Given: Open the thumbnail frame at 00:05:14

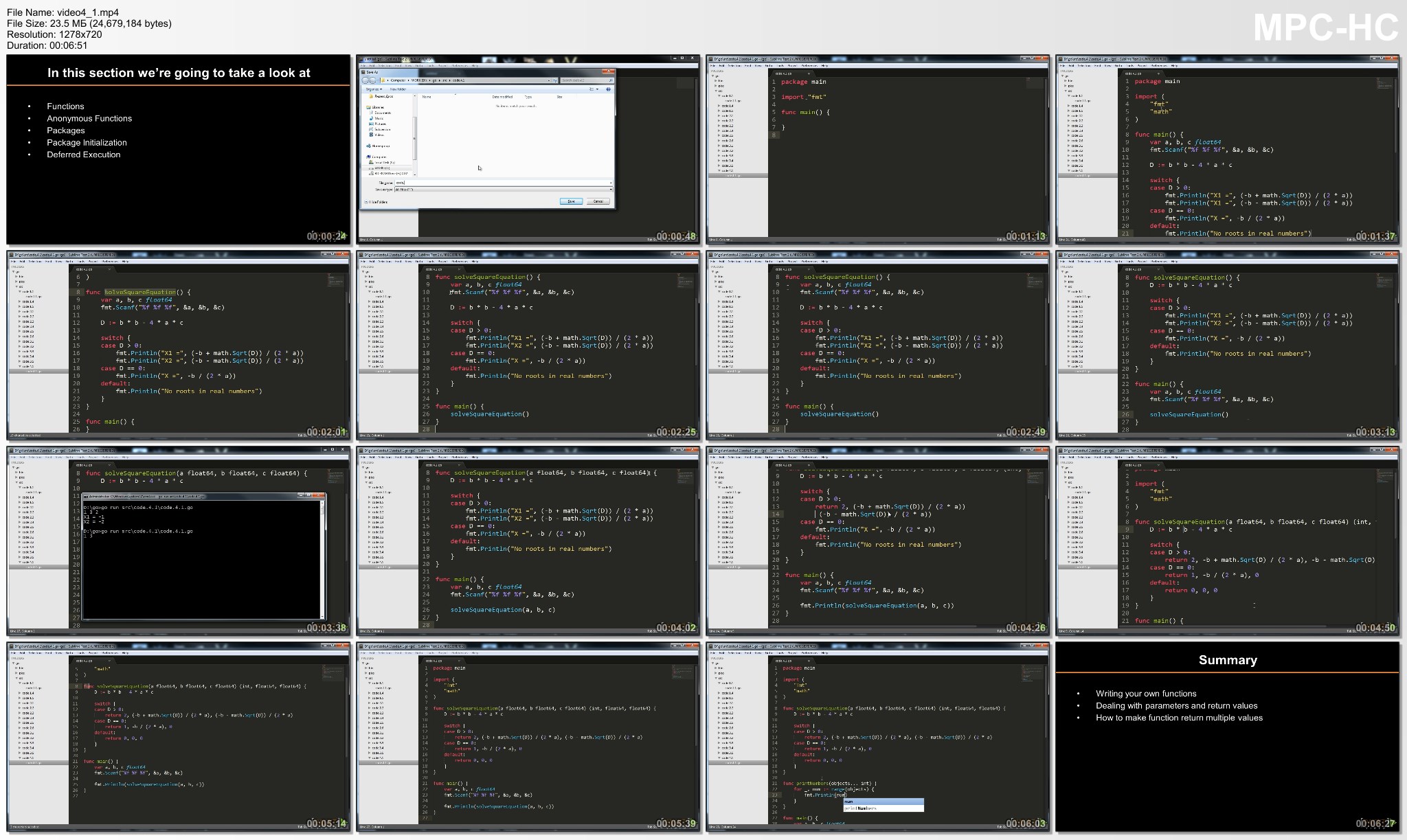Looking at the screenshot, I should (x=178, y=737).
